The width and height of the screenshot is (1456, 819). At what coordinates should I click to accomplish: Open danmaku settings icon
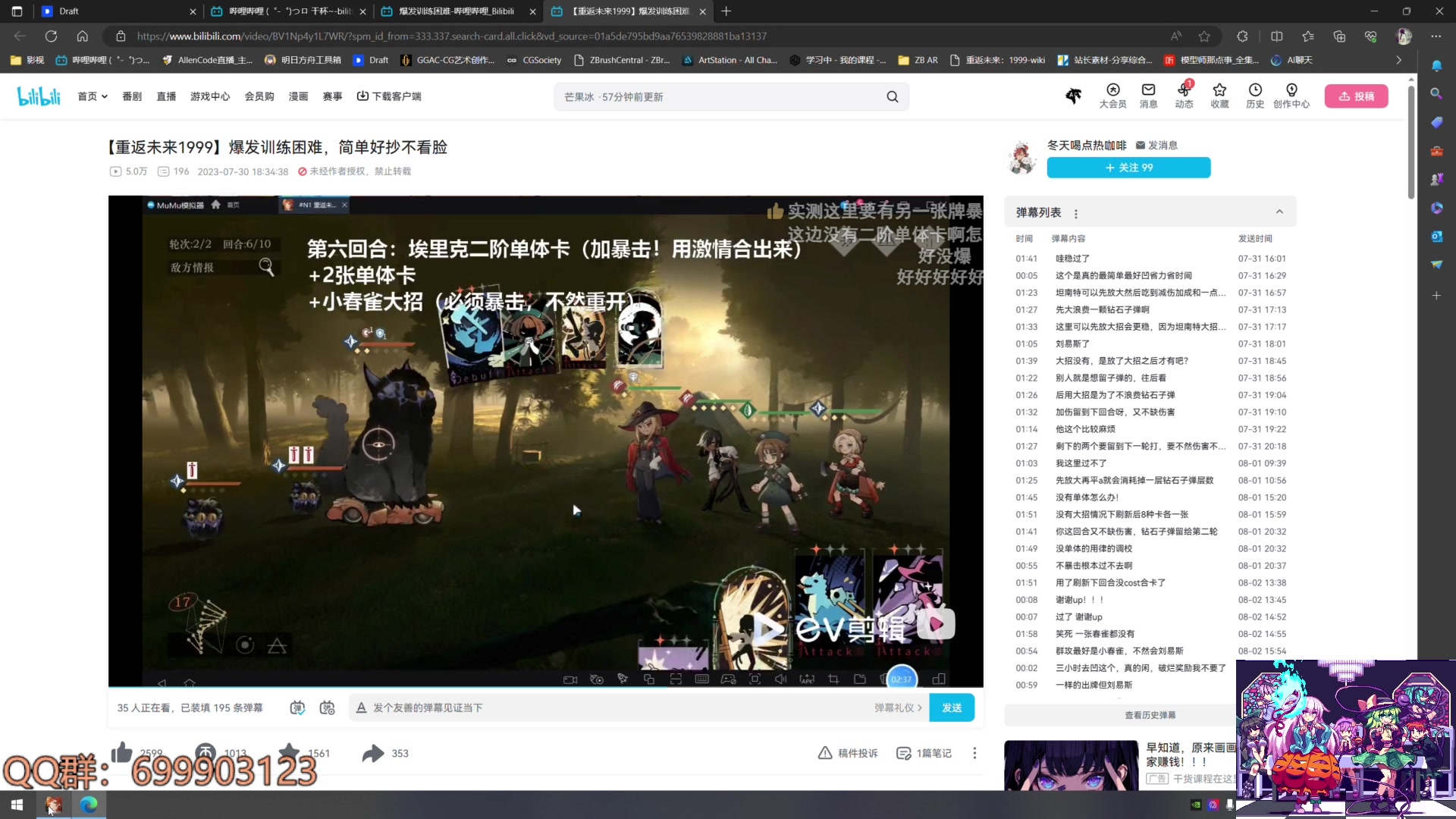click(327, 708)
